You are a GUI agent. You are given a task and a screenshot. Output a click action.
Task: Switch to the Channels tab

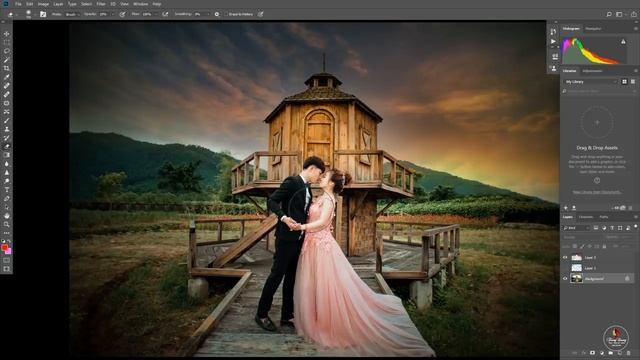point(585,217)
